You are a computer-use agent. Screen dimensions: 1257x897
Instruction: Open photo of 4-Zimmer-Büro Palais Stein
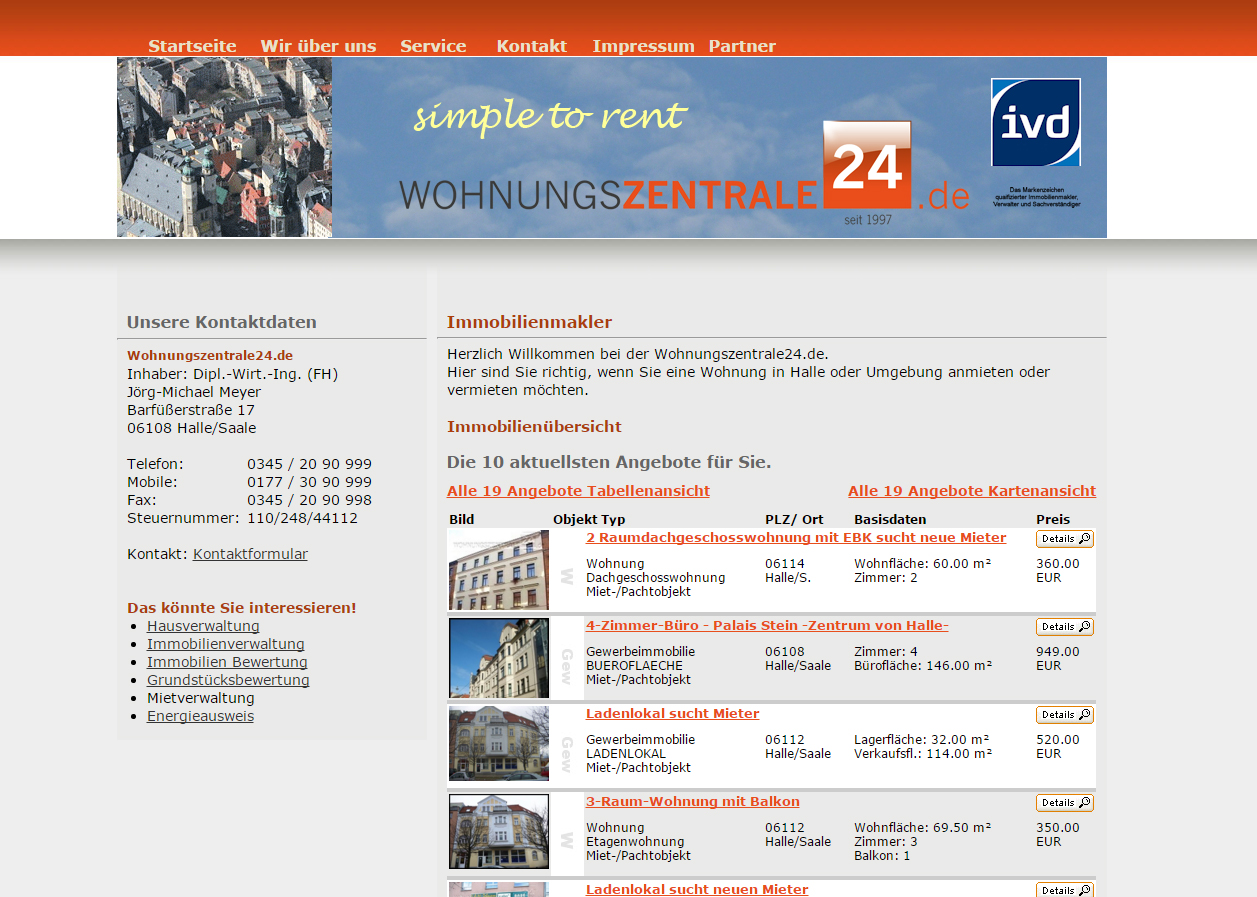click(499, 658)
